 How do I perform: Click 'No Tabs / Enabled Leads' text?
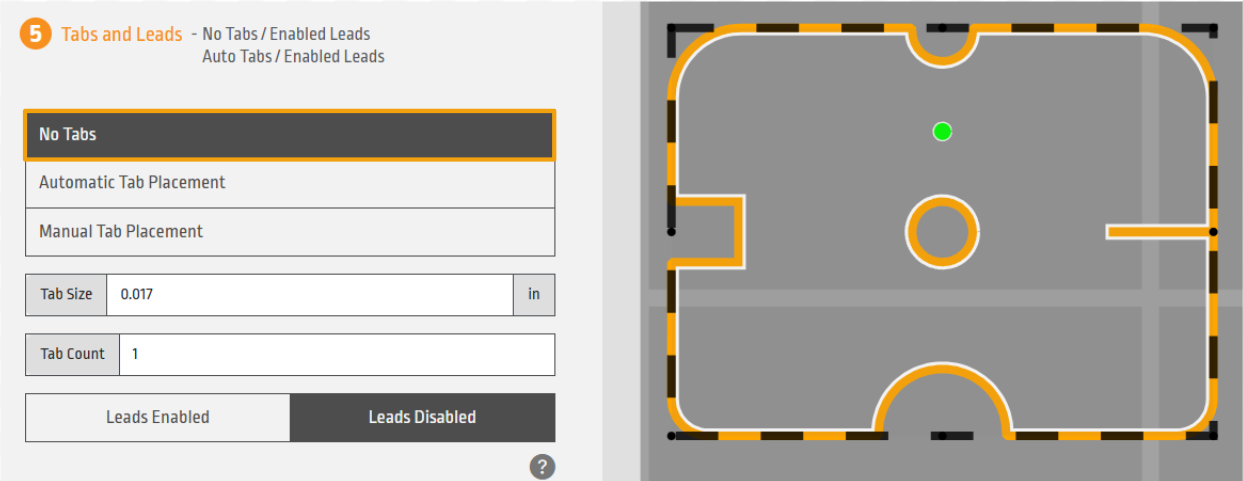pos(286,34)
